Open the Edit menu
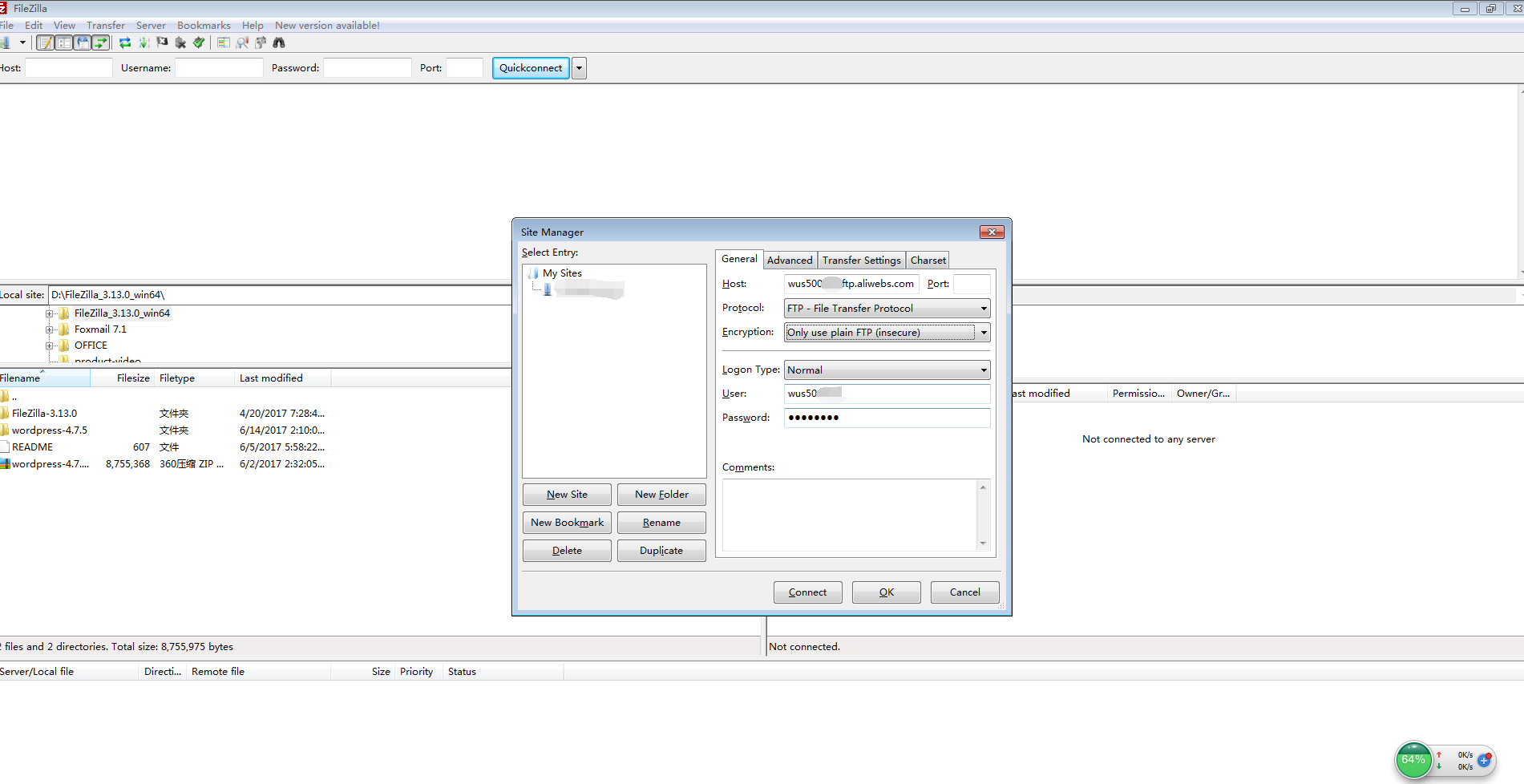1524x784 pixels. (34, 25)
